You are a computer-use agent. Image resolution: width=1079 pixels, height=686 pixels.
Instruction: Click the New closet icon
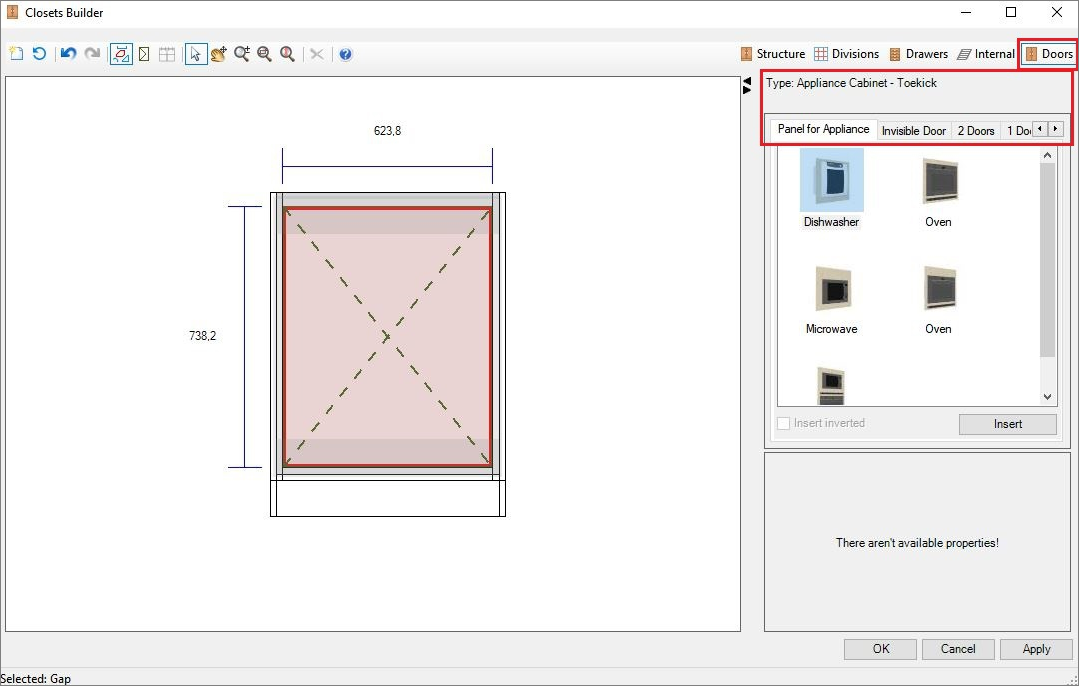click(16, 54)
